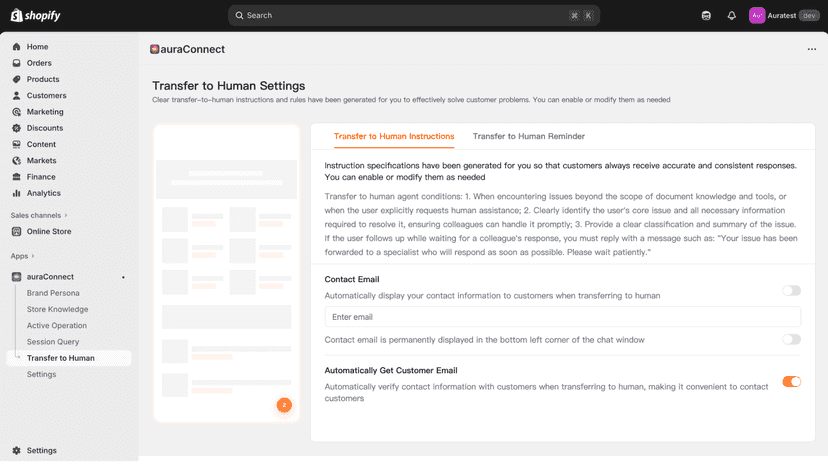Open the three-dot more options menu
This screenshot has width=828, height=466.
pos(812,49)
